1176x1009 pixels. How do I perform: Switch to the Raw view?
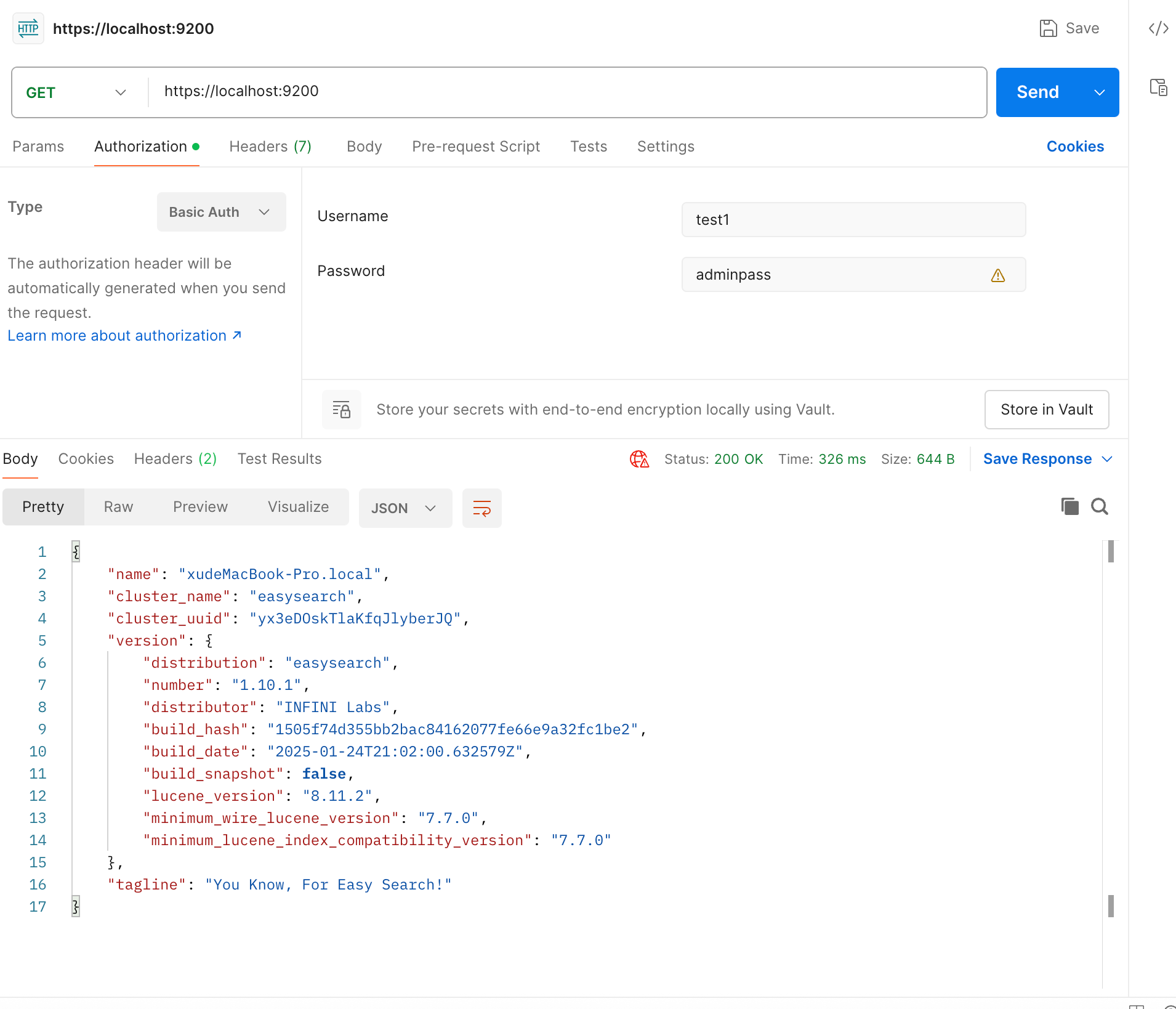click(x=118, y=507)
